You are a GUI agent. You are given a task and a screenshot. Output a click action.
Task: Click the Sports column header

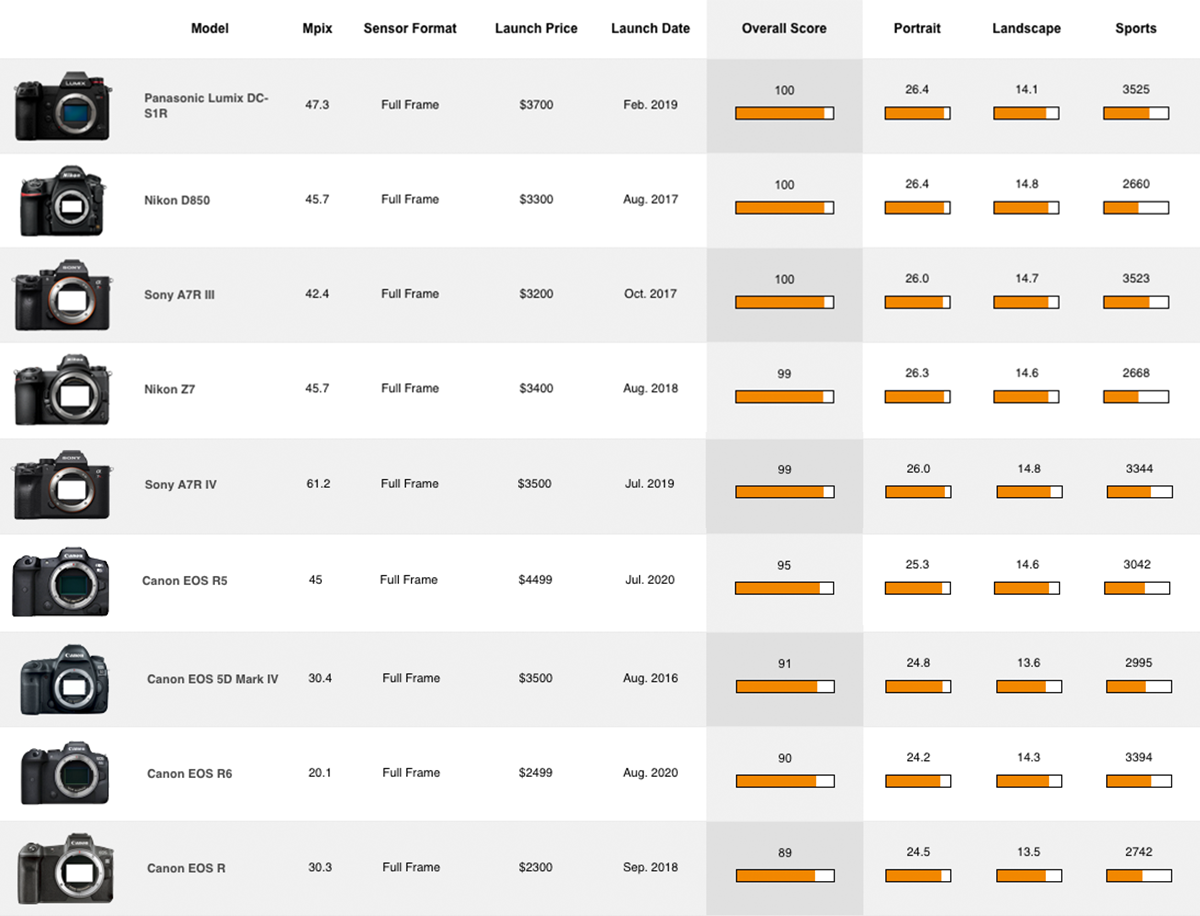(1136, 29)
